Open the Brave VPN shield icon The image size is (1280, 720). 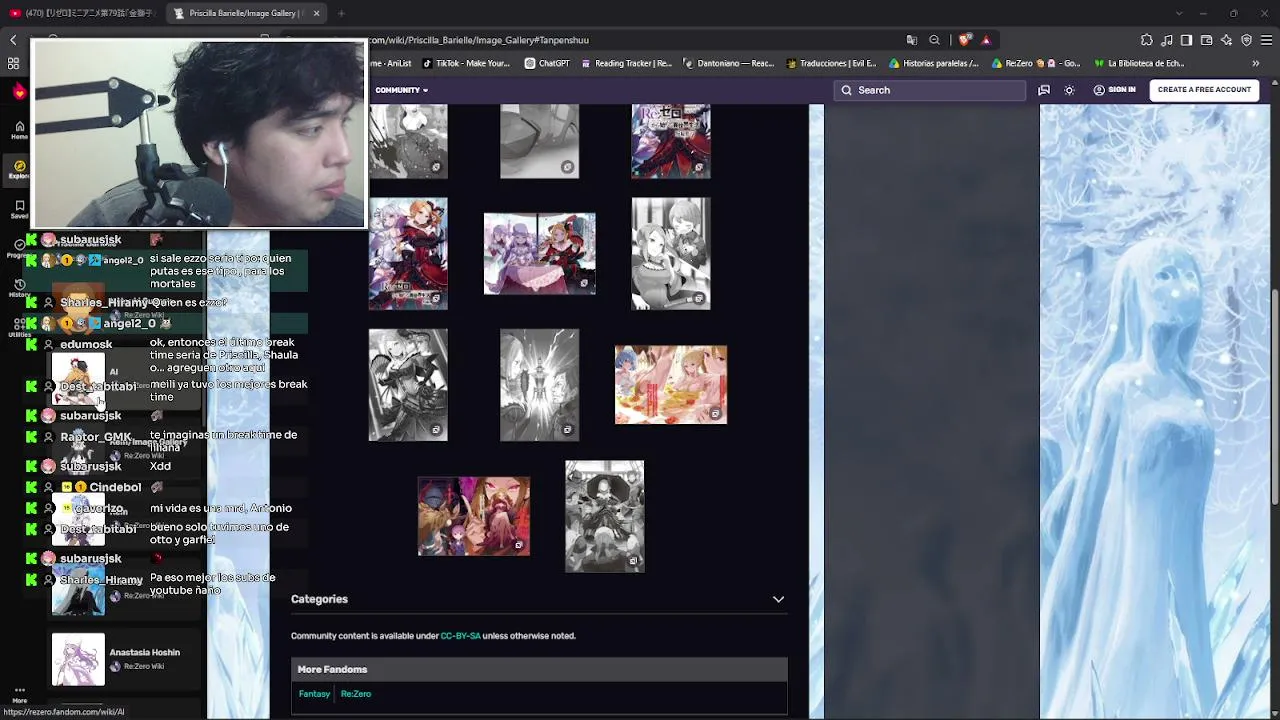[1246, 40]
